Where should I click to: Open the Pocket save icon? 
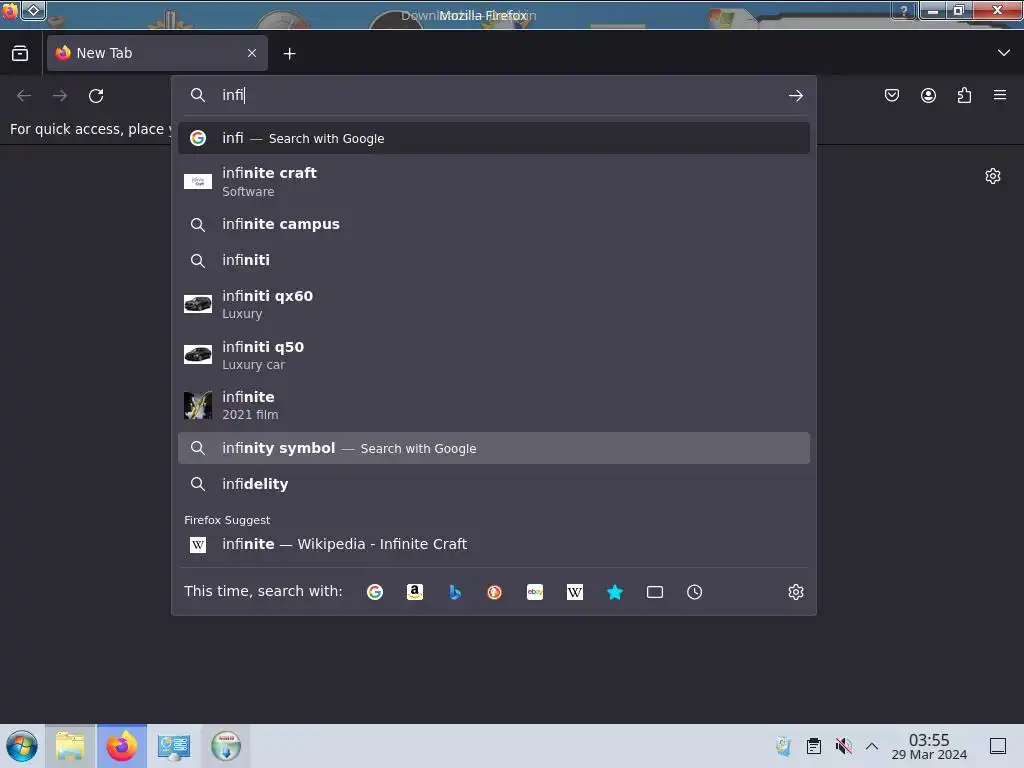pyautogui.click(x=892, y=95)
